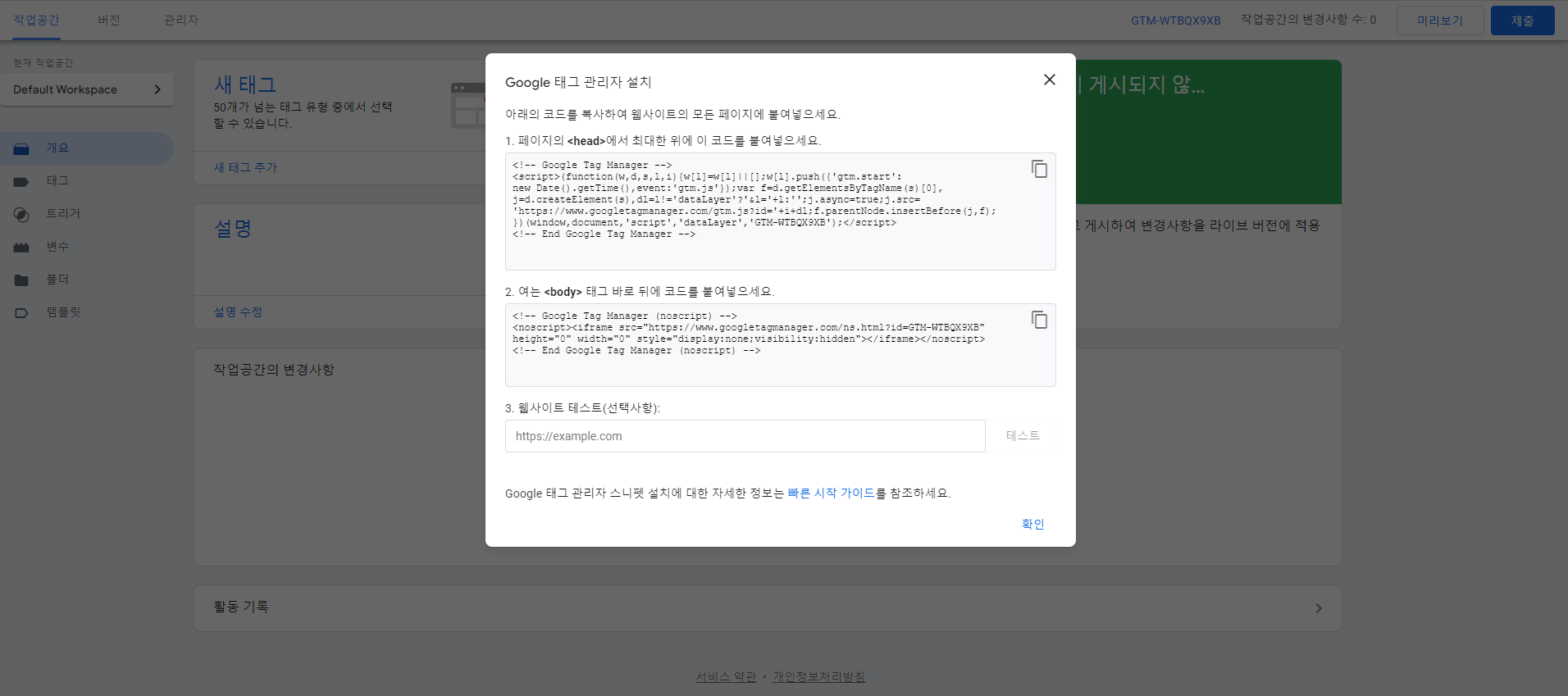Copy the noscript body code snippet
This screenshot has height=696, width=1568.
1039,320
